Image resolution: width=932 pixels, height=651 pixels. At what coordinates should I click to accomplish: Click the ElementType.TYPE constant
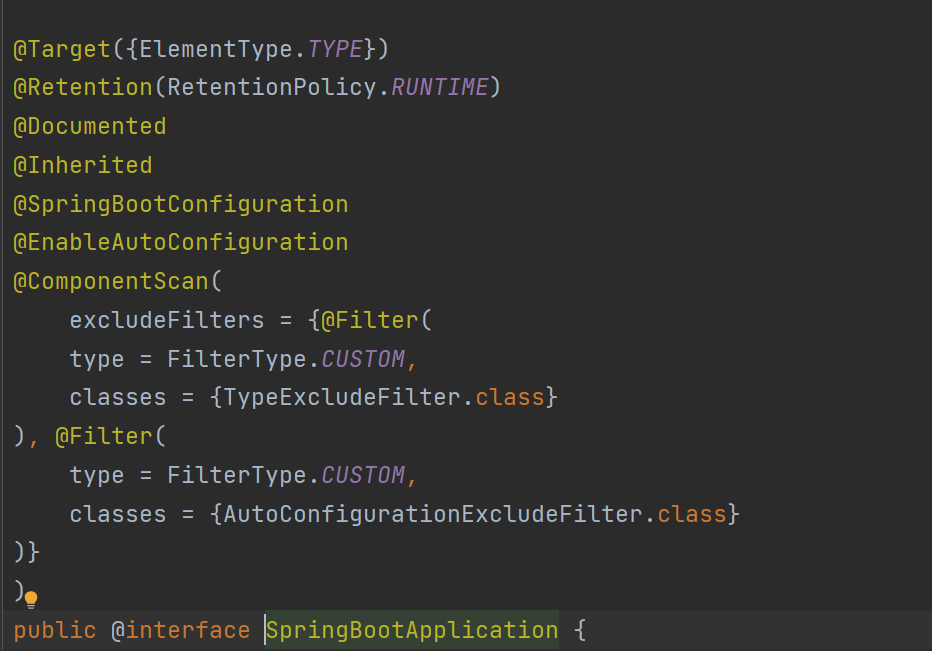coord(251,49)
